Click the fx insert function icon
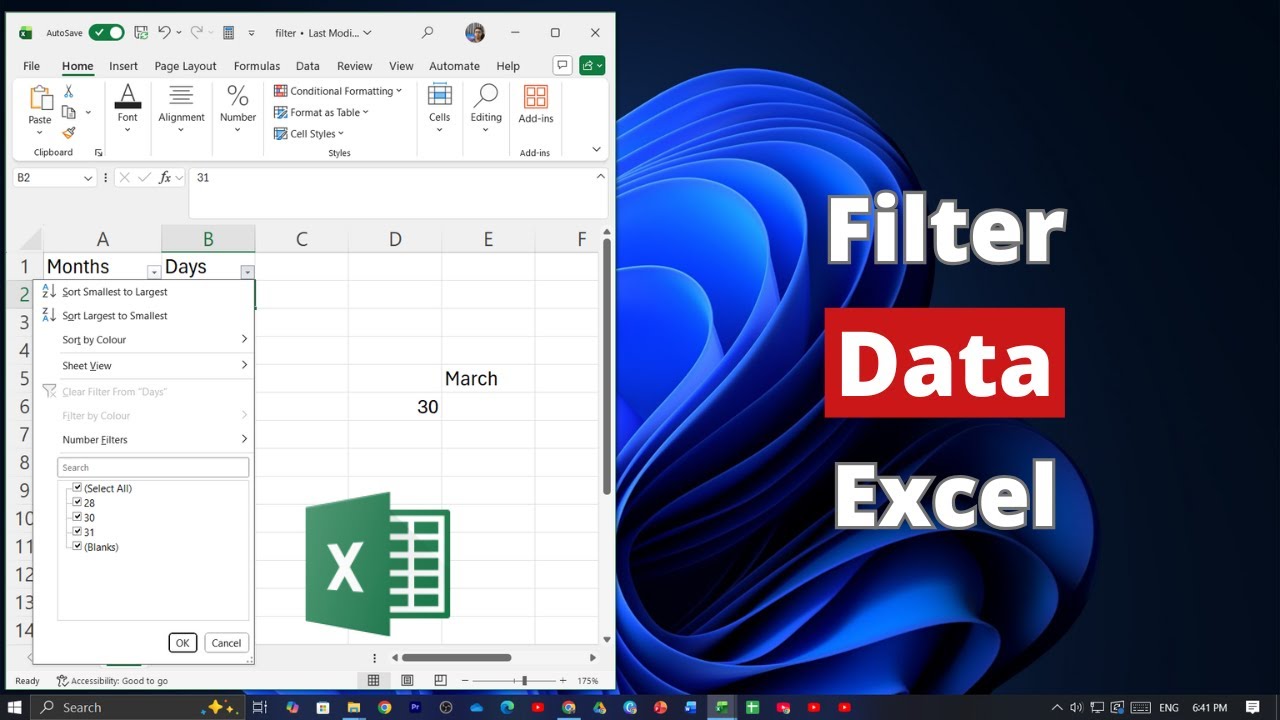This screenshot has width=1280, height=720. pos(165,177)
